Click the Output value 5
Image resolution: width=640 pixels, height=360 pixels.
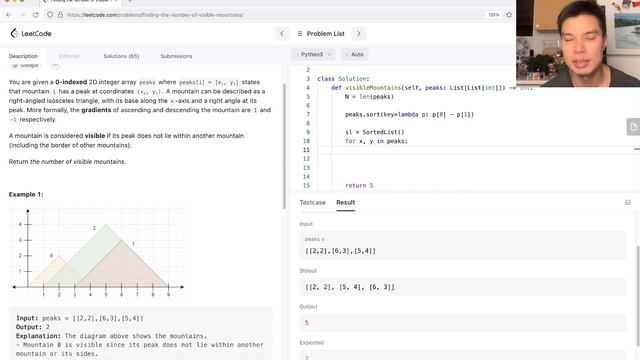tap(307, 323)
